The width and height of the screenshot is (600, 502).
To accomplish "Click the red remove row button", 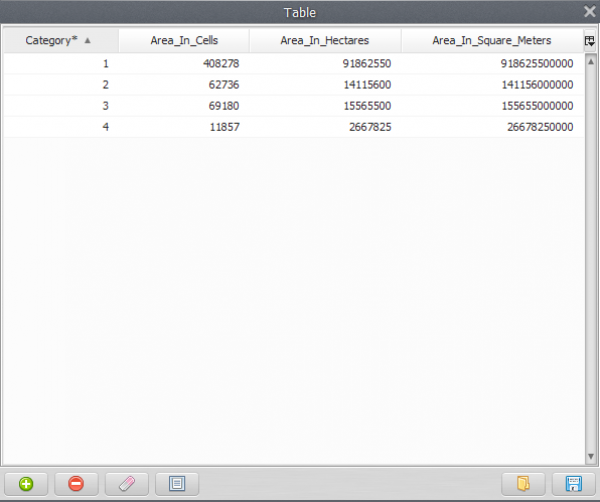I will tap(76, 484).
